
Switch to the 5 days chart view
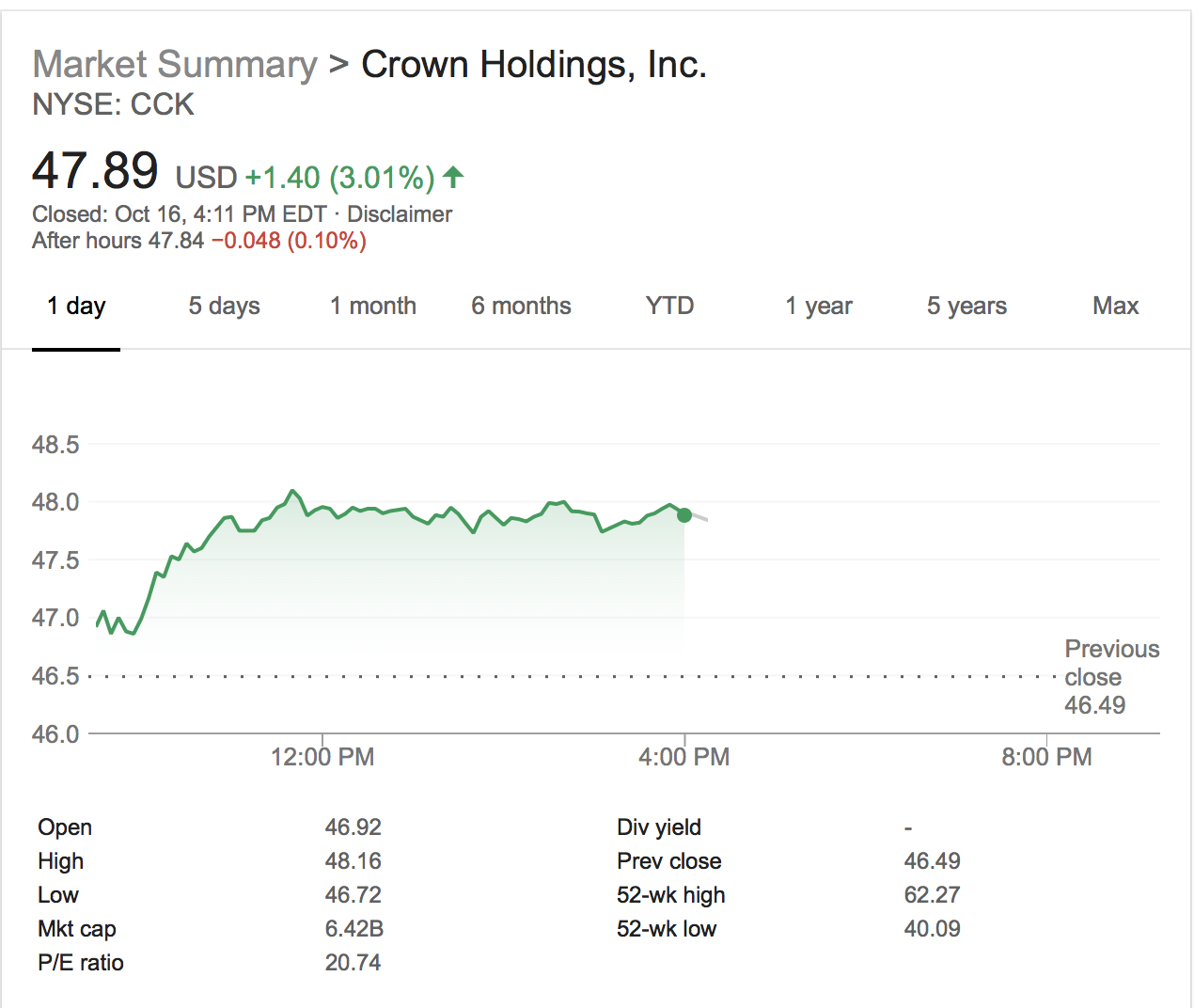point(223,306)
